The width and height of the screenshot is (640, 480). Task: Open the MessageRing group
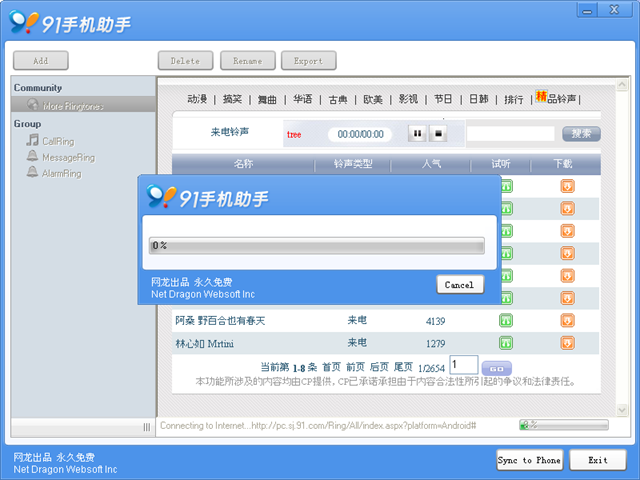click(69, 158)
